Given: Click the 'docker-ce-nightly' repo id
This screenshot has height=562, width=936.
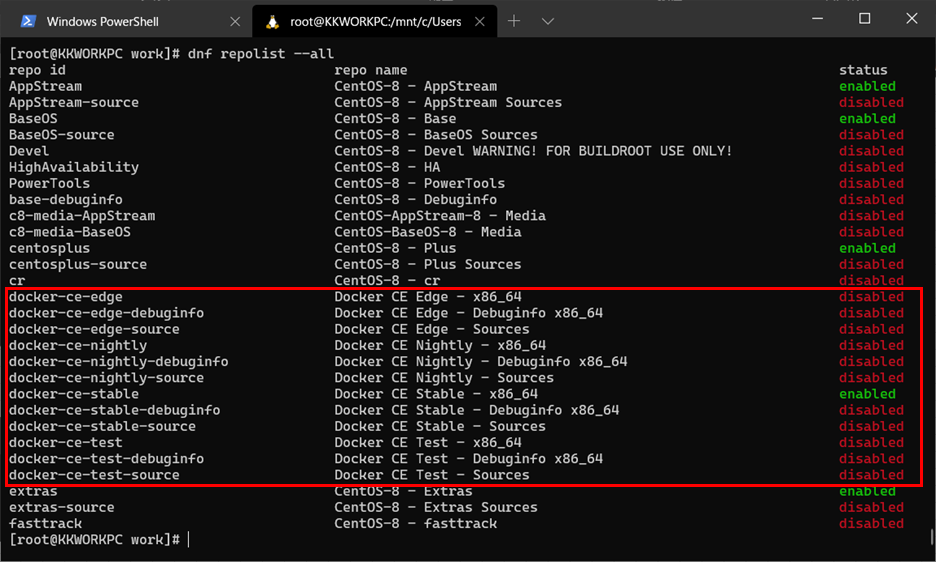Looking at the screenshot, I should [x=78, y=345].
